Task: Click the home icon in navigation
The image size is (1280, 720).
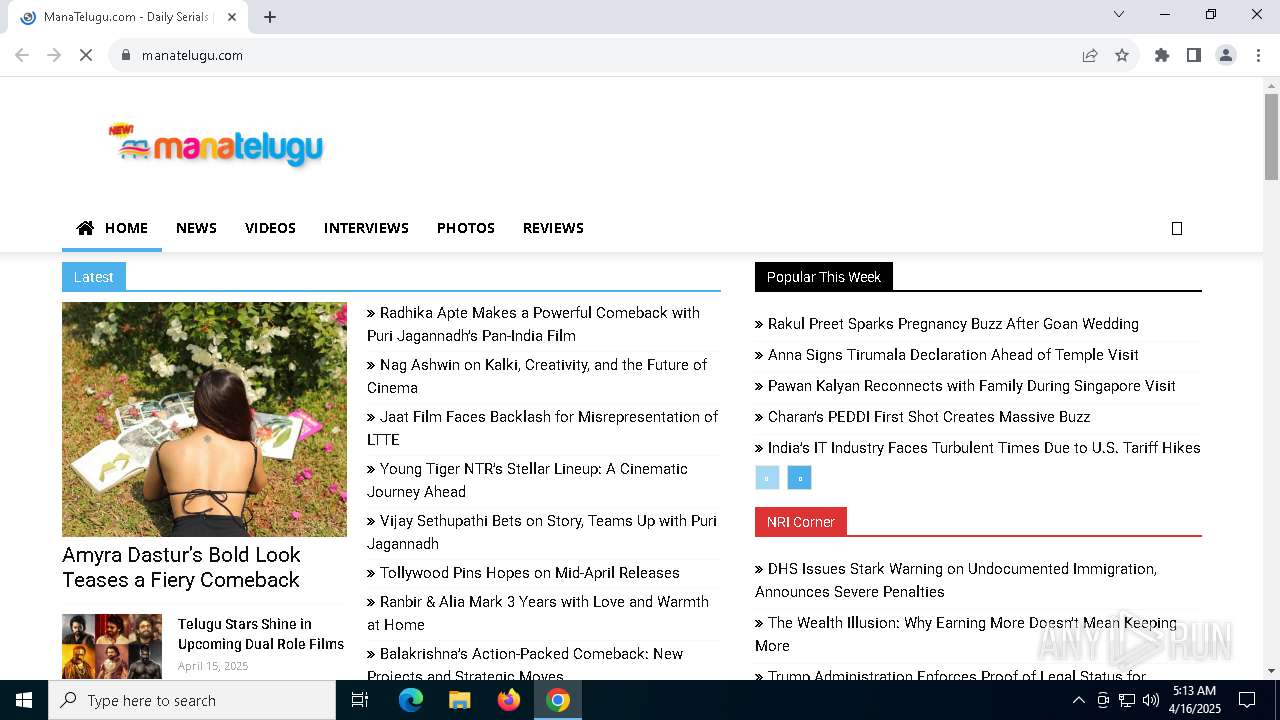Action: [86, 228]
